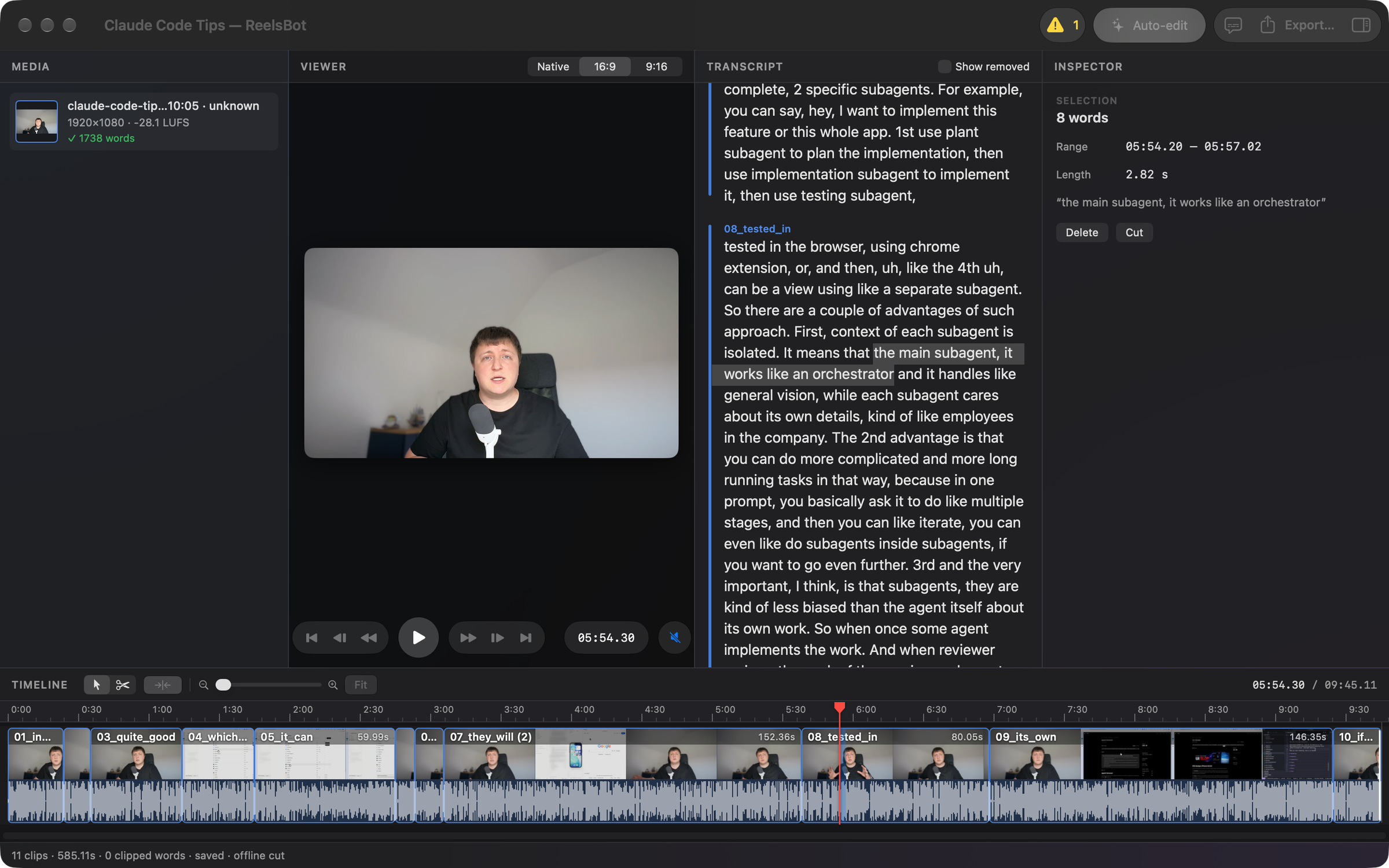Click the 2.82 s length value

click(1147, 174)
